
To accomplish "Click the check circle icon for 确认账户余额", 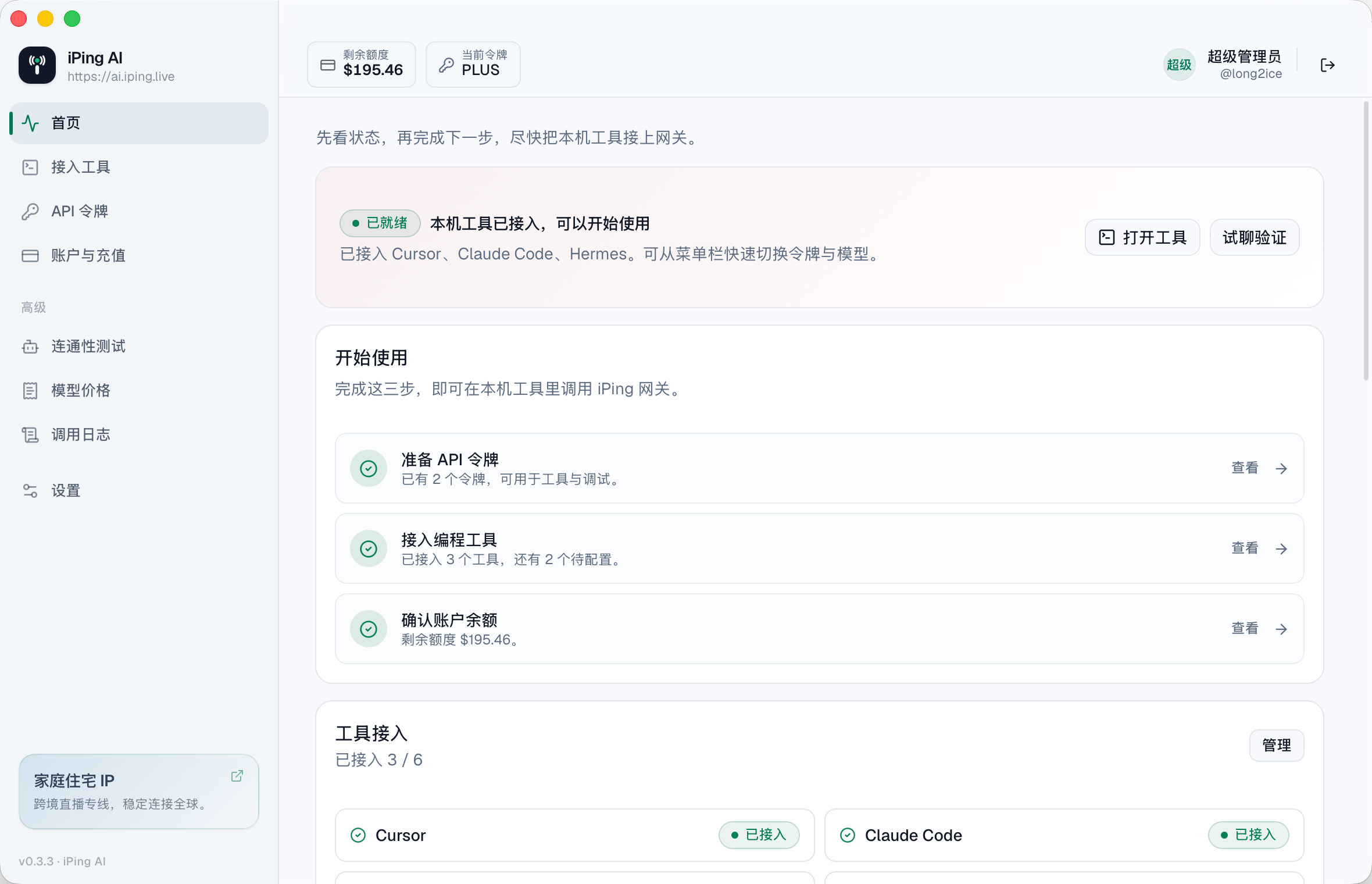I will coord(369,629).
